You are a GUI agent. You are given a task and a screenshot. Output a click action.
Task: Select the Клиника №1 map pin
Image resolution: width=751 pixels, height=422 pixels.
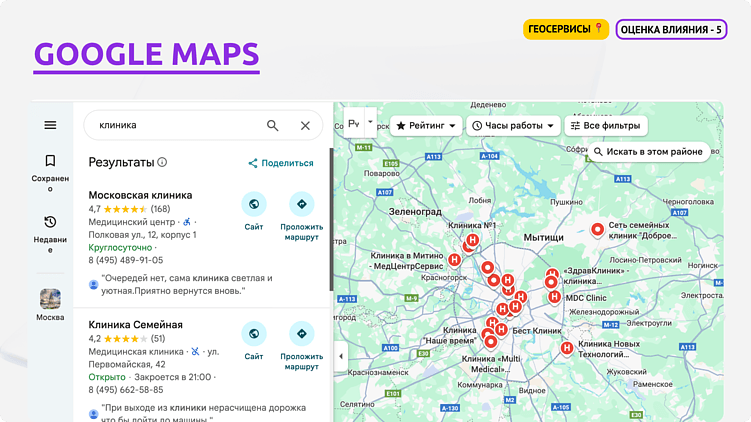click(472, 240)
